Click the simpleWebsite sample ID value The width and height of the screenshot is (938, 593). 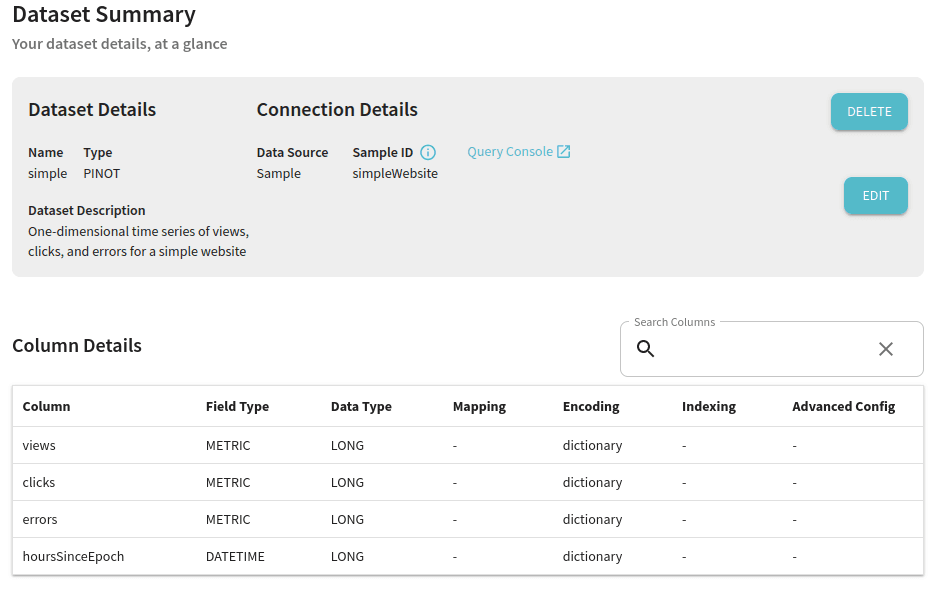tap(395, 174)
